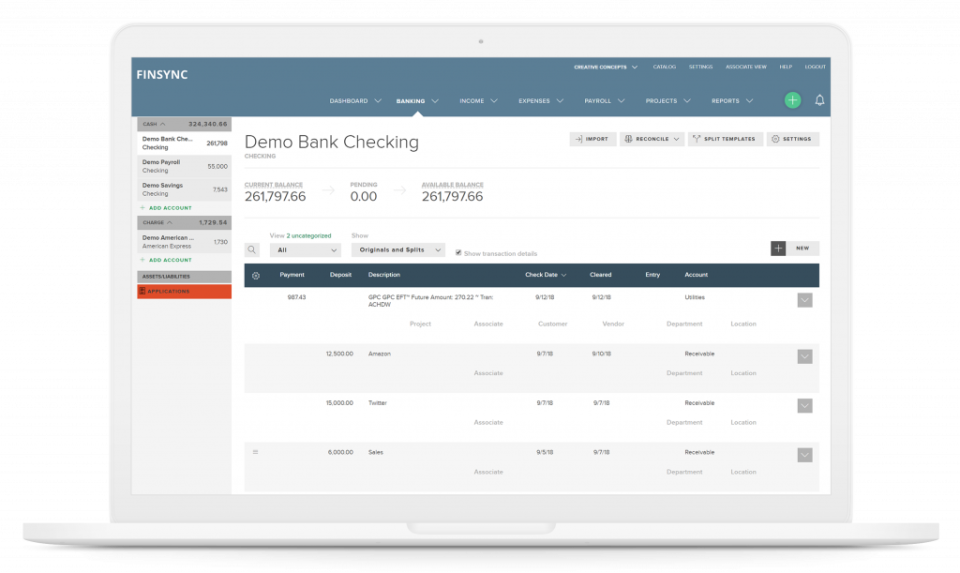
Task: Open the Expenses menu
Action: 541,100
